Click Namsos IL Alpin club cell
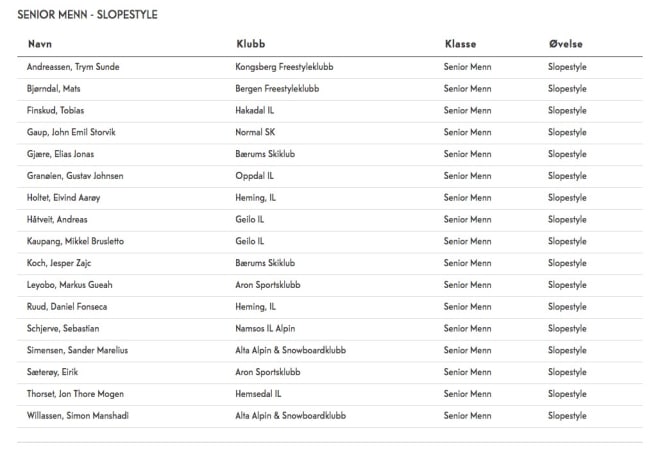660x463 pixels. pyautogui.click(x=265, y=329)
